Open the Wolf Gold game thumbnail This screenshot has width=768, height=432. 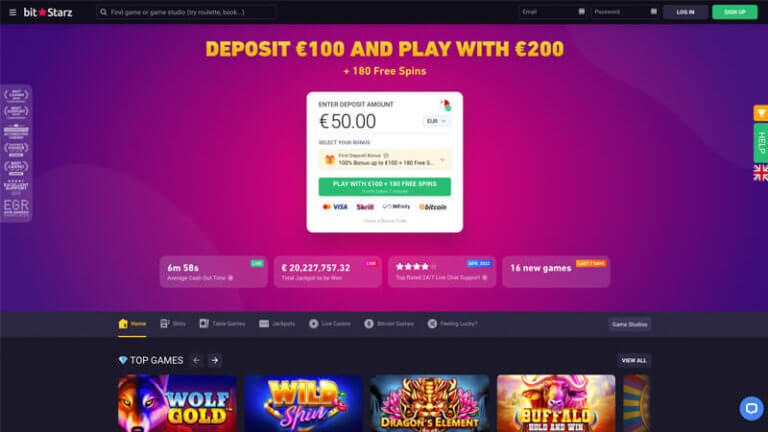pos(177,404)
